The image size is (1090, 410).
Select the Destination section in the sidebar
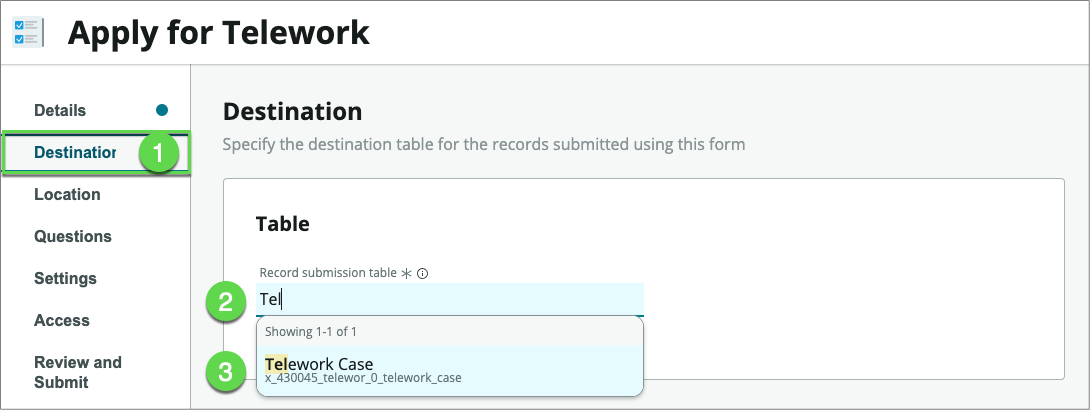pyautogui.click(x=75, y=153)
